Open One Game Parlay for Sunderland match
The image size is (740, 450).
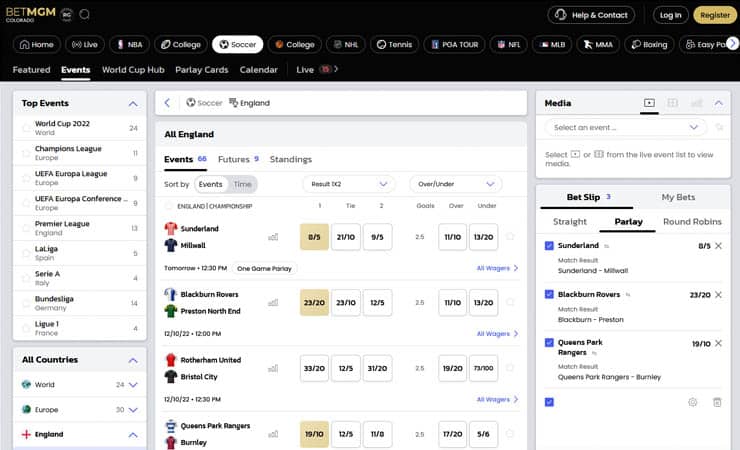pos(264,268)
